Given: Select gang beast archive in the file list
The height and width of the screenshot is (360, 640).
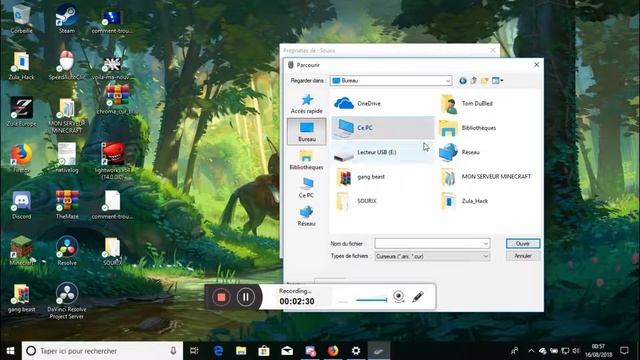Looking at the screenshot, I should (x=382, y=177).
